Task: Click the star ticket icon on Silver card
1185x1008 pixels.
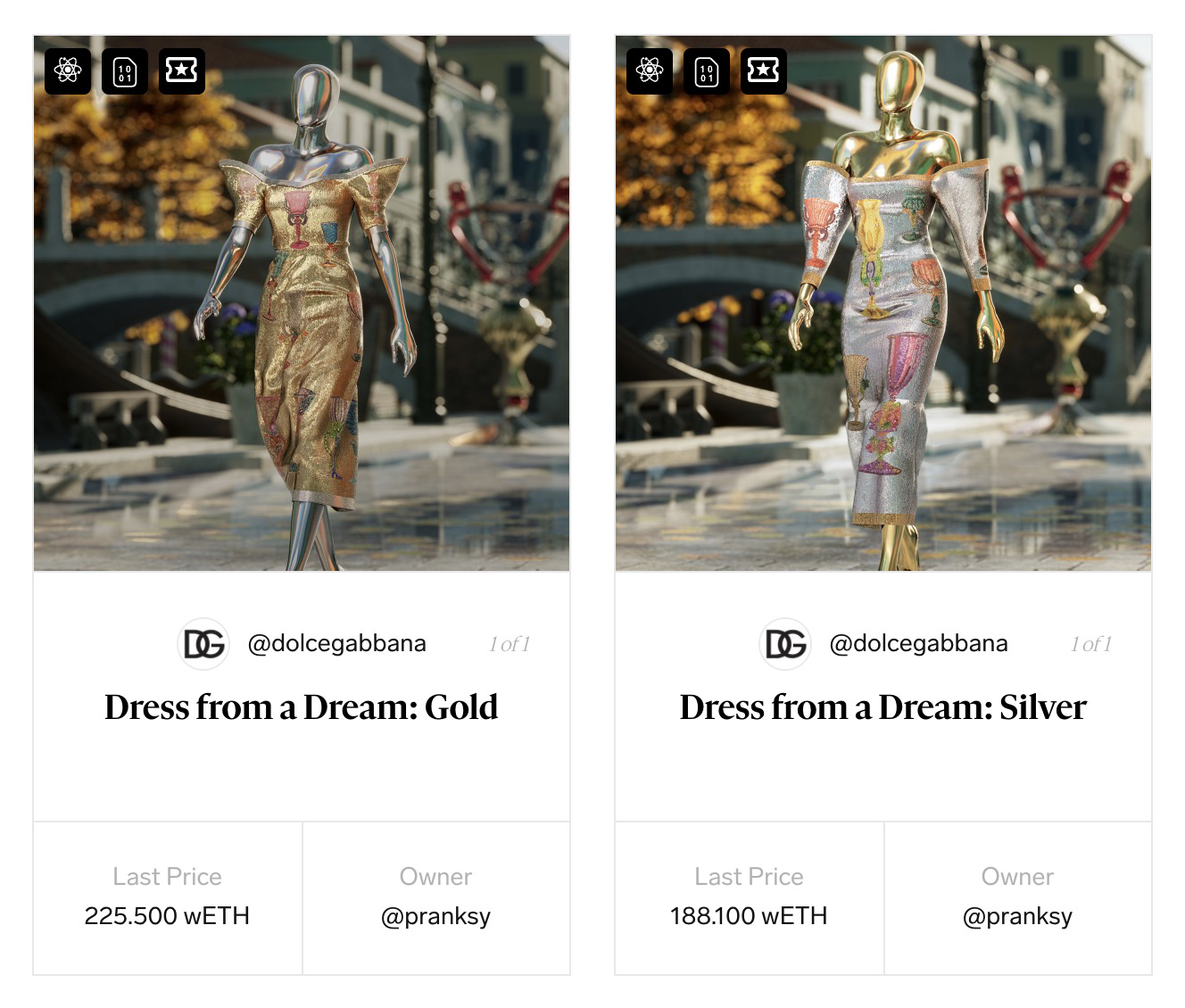Action: pos(764,70)
